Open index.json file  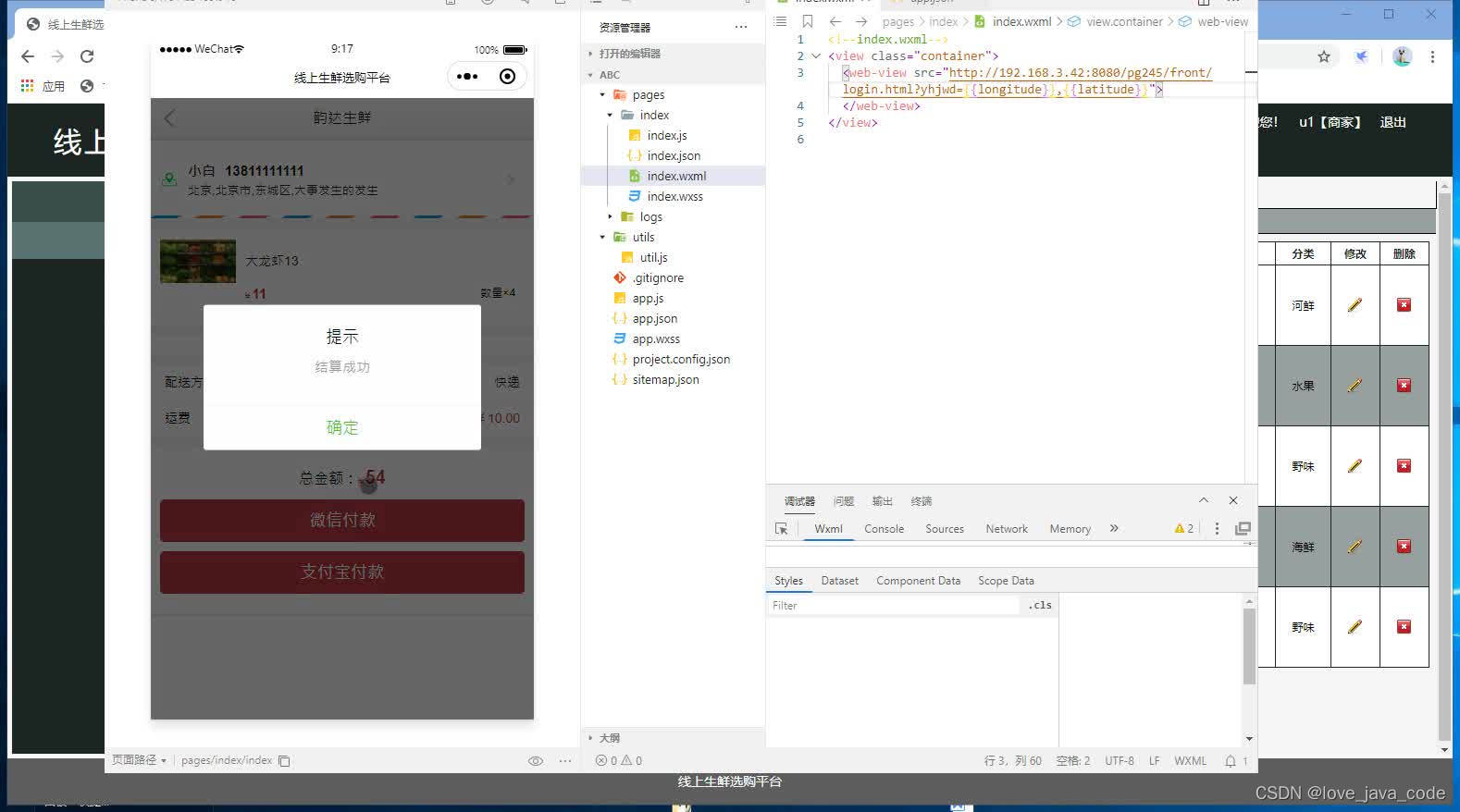click(x=674, y=155)
